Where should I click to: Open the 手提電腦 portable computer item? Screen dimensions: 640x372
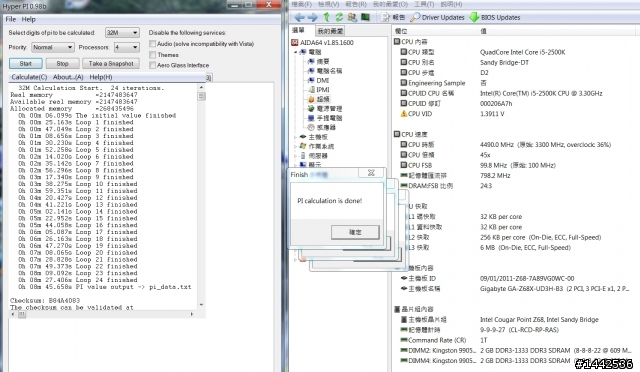click(325, 118)
